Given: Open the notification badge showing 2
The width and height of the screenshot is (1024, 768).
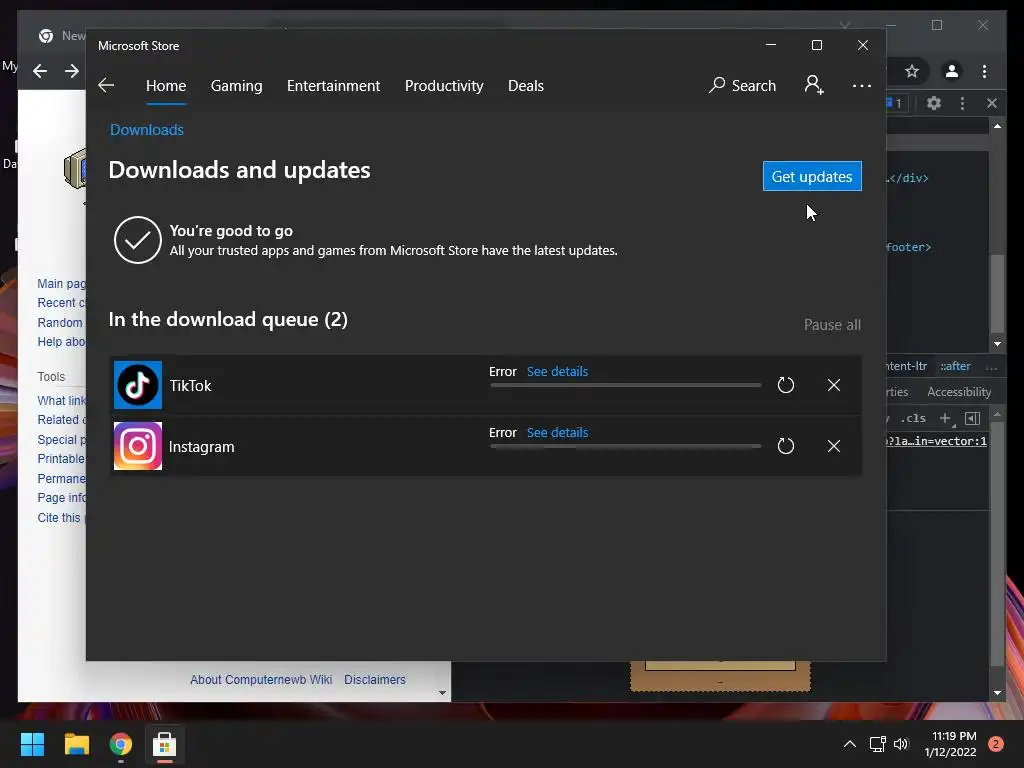Looking at the screenshot, I should 996,744.
